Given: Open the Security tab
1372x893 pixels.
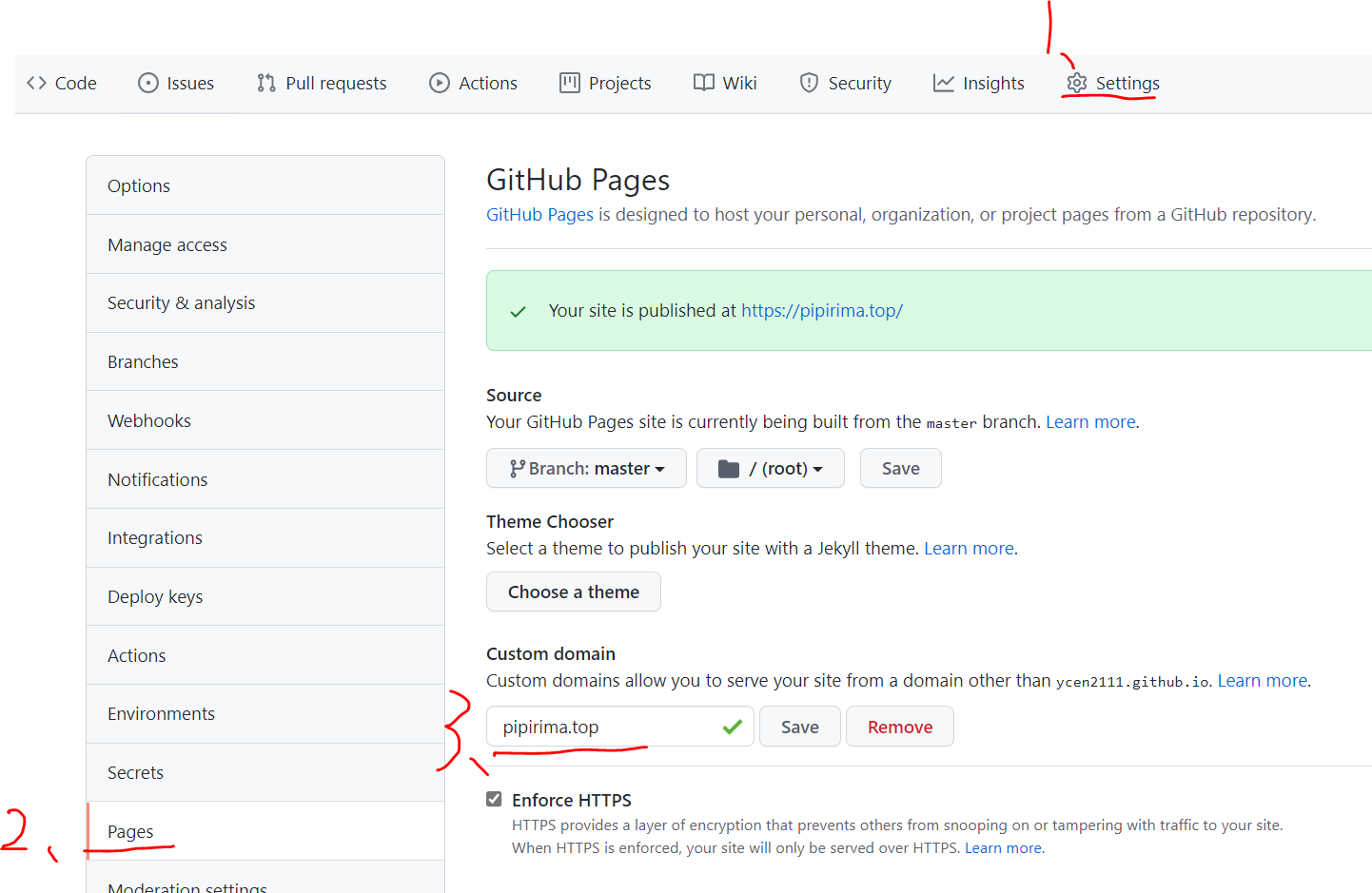Looking at the screenshot, I should pos(845,84).
